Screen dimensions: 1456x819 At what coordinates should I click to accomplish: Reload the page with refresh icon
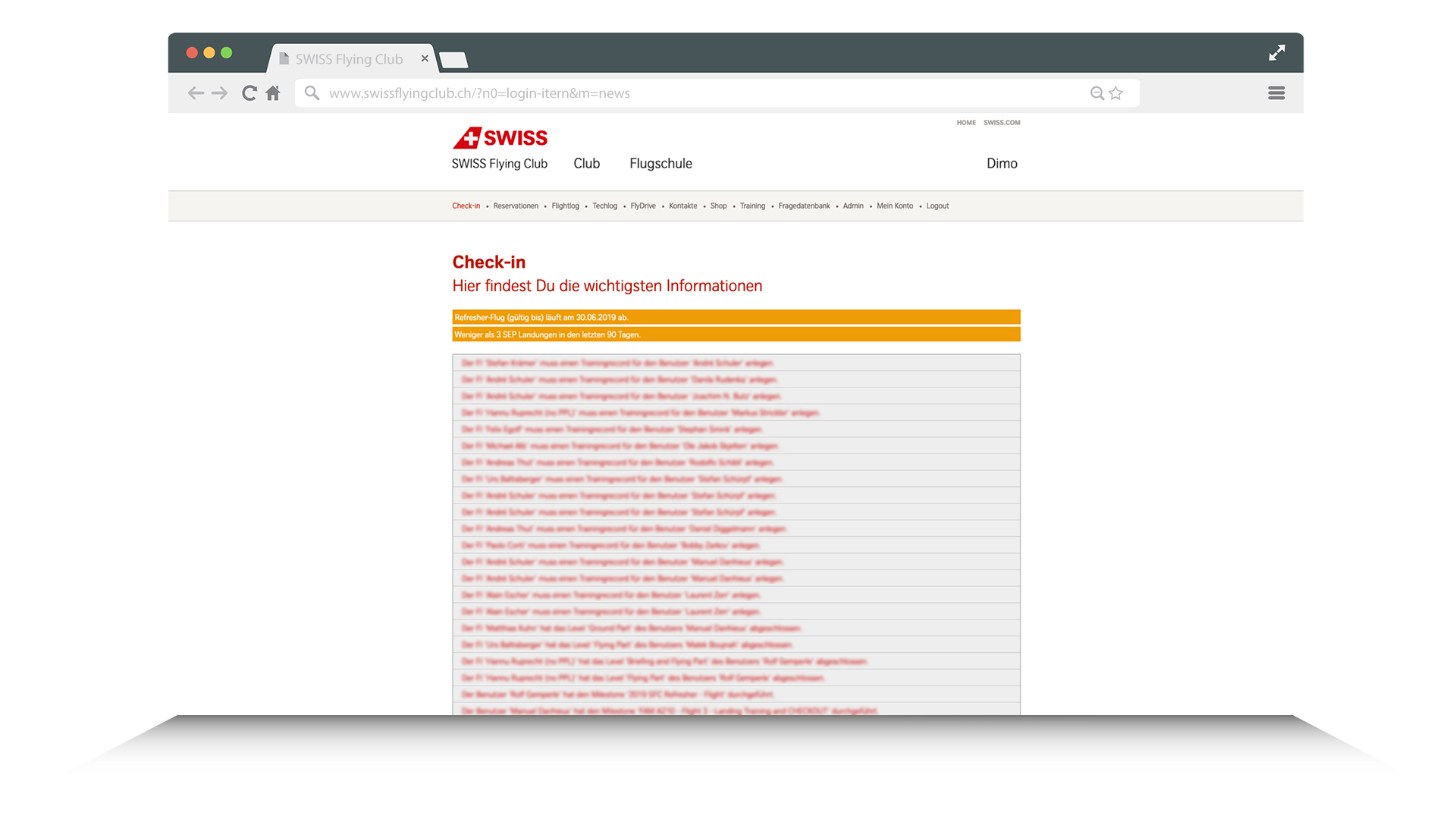[x=249, y=93]
